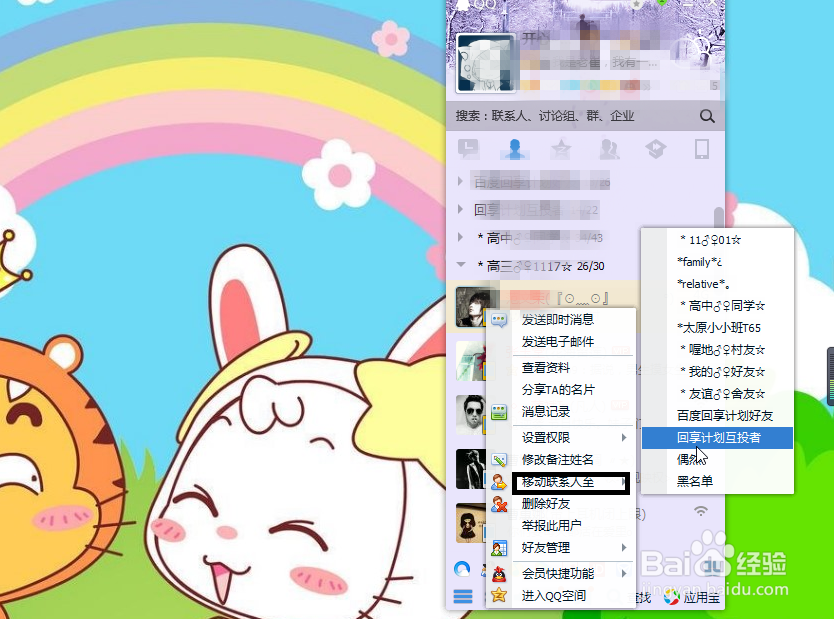Move contact to 回享计划互投者 group
The image size is (834, 619).
click(717, 438)
